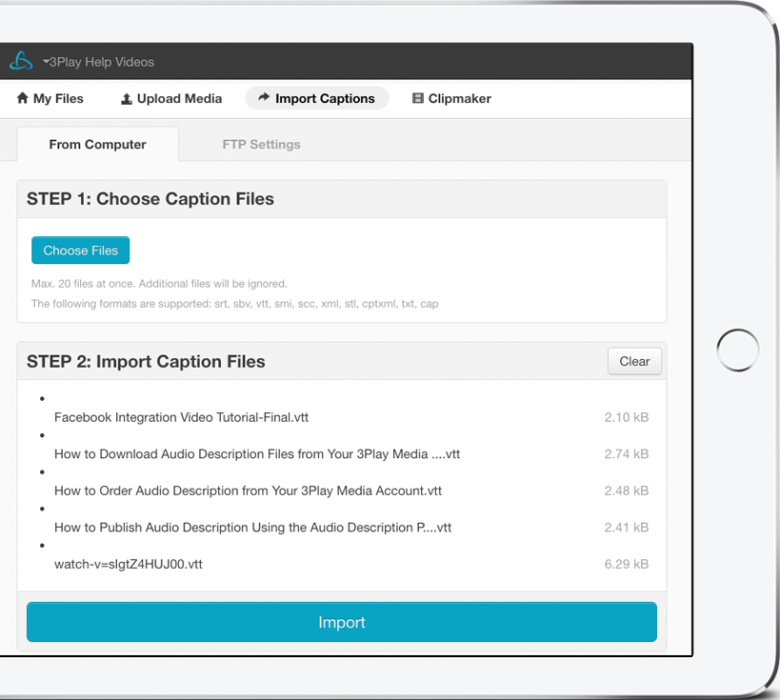Click the arrow icon beside Import Captions
The image size is (780, 700).
click(264, 98)
